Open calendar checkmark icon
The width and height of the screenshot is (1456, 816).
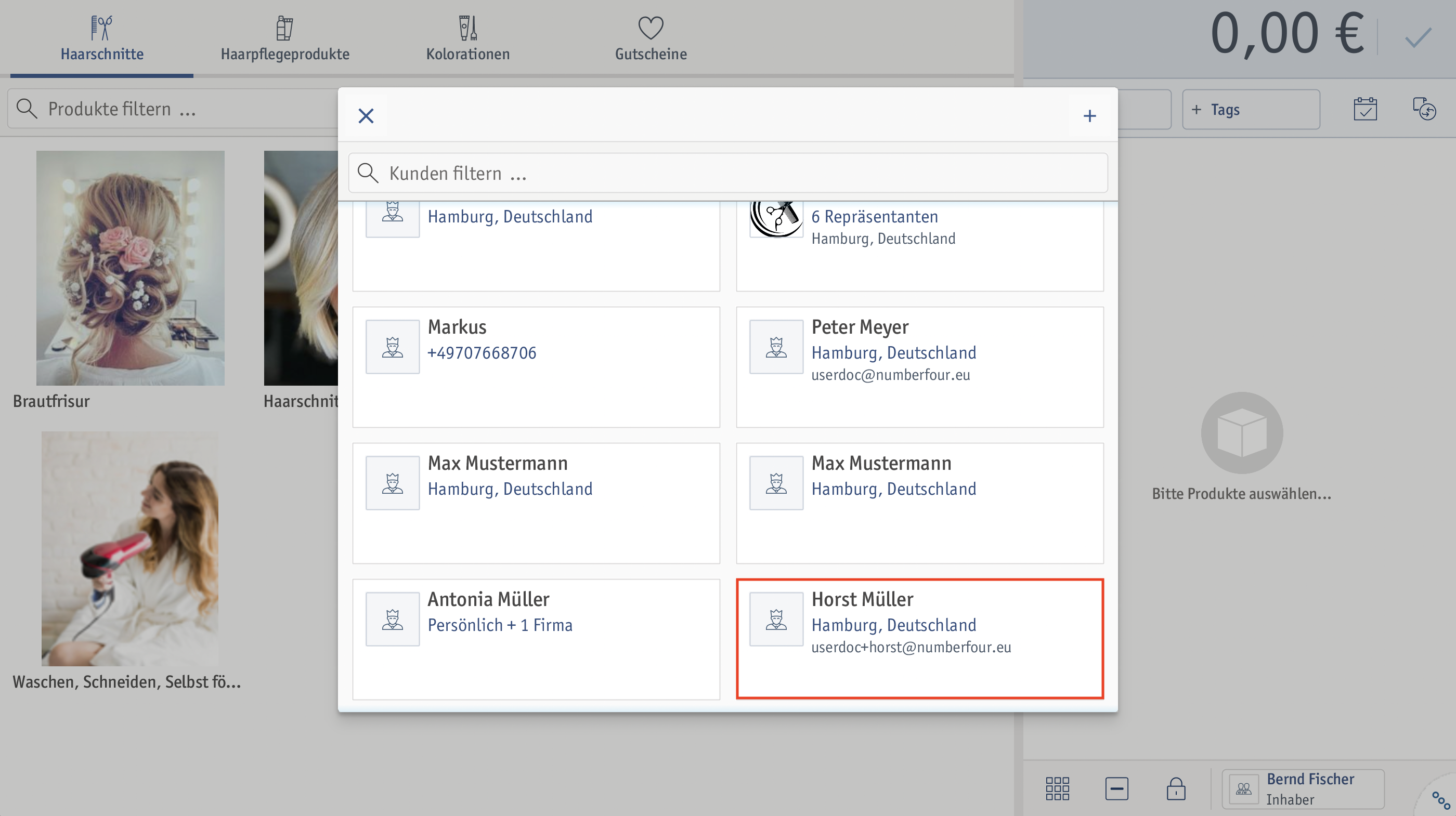click(x=1365, y=109)
